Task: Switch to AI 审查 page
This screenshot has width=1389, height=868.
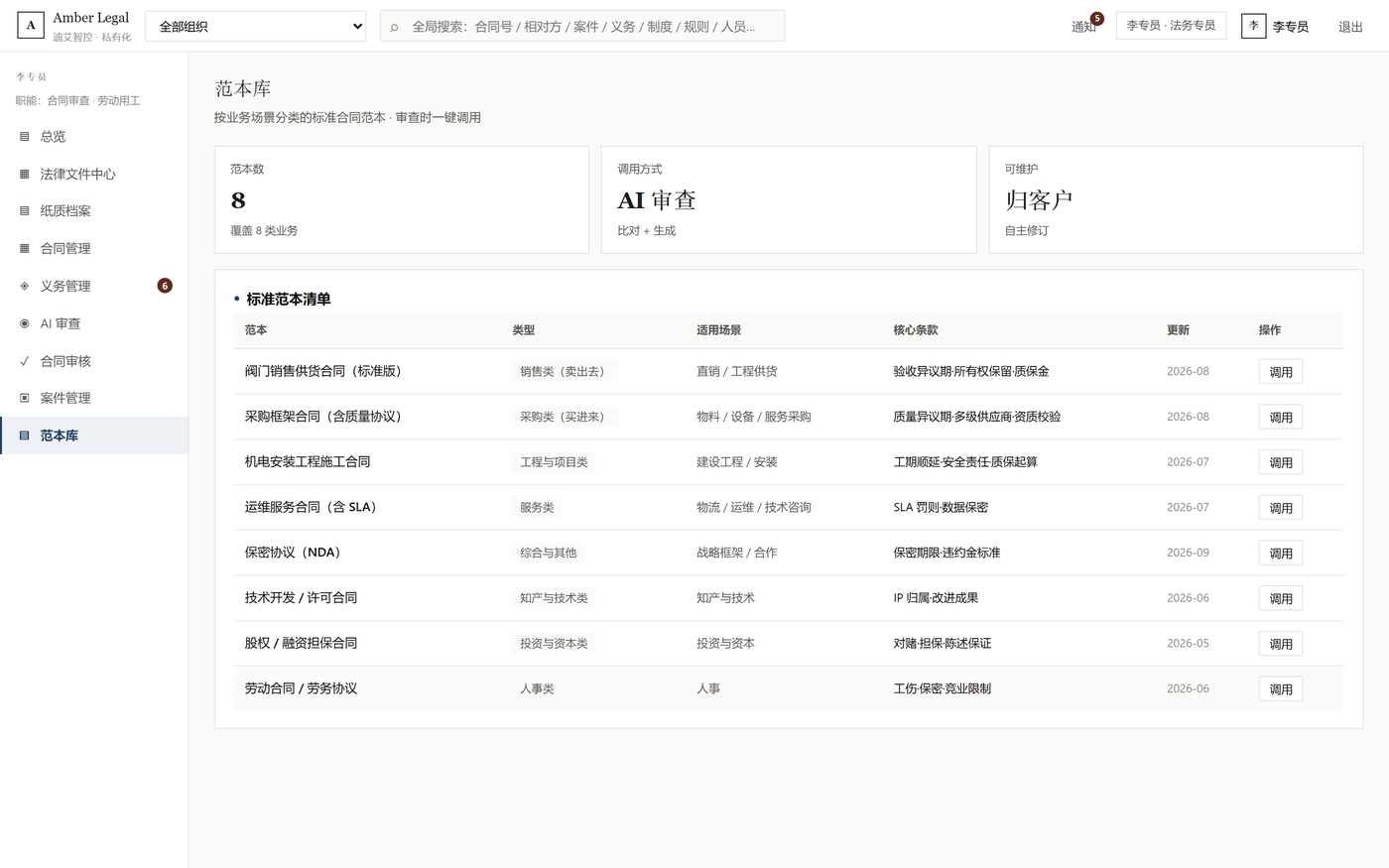Action: 94,323
